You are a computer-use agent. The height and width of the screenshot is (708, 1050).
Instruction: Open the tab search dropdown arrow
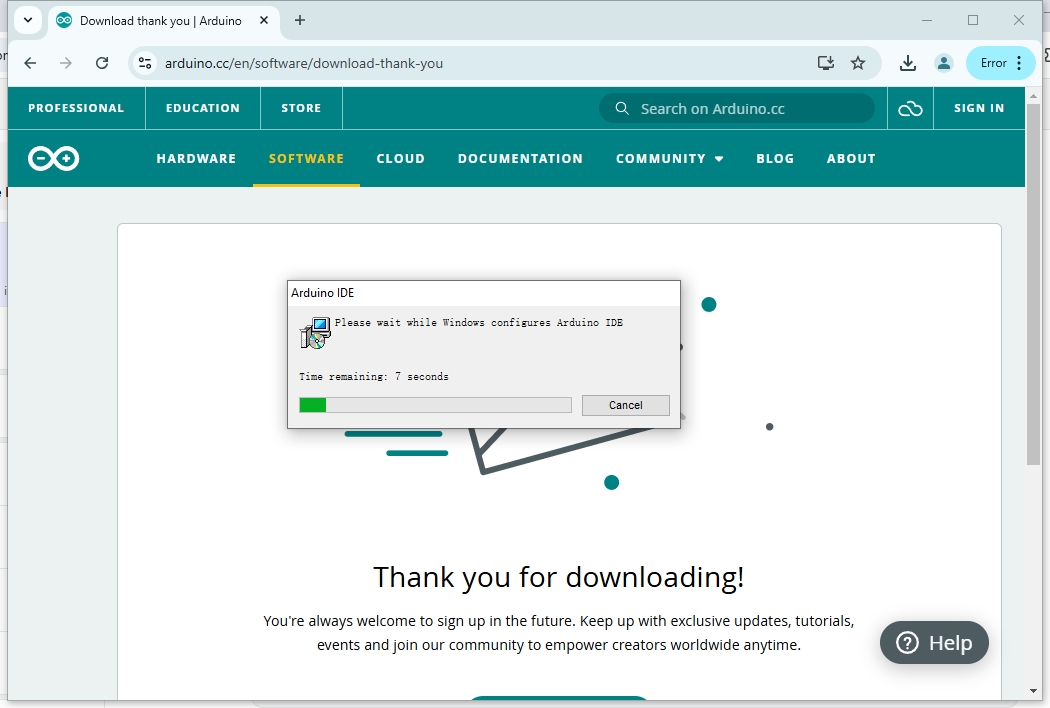coord(27,20)
